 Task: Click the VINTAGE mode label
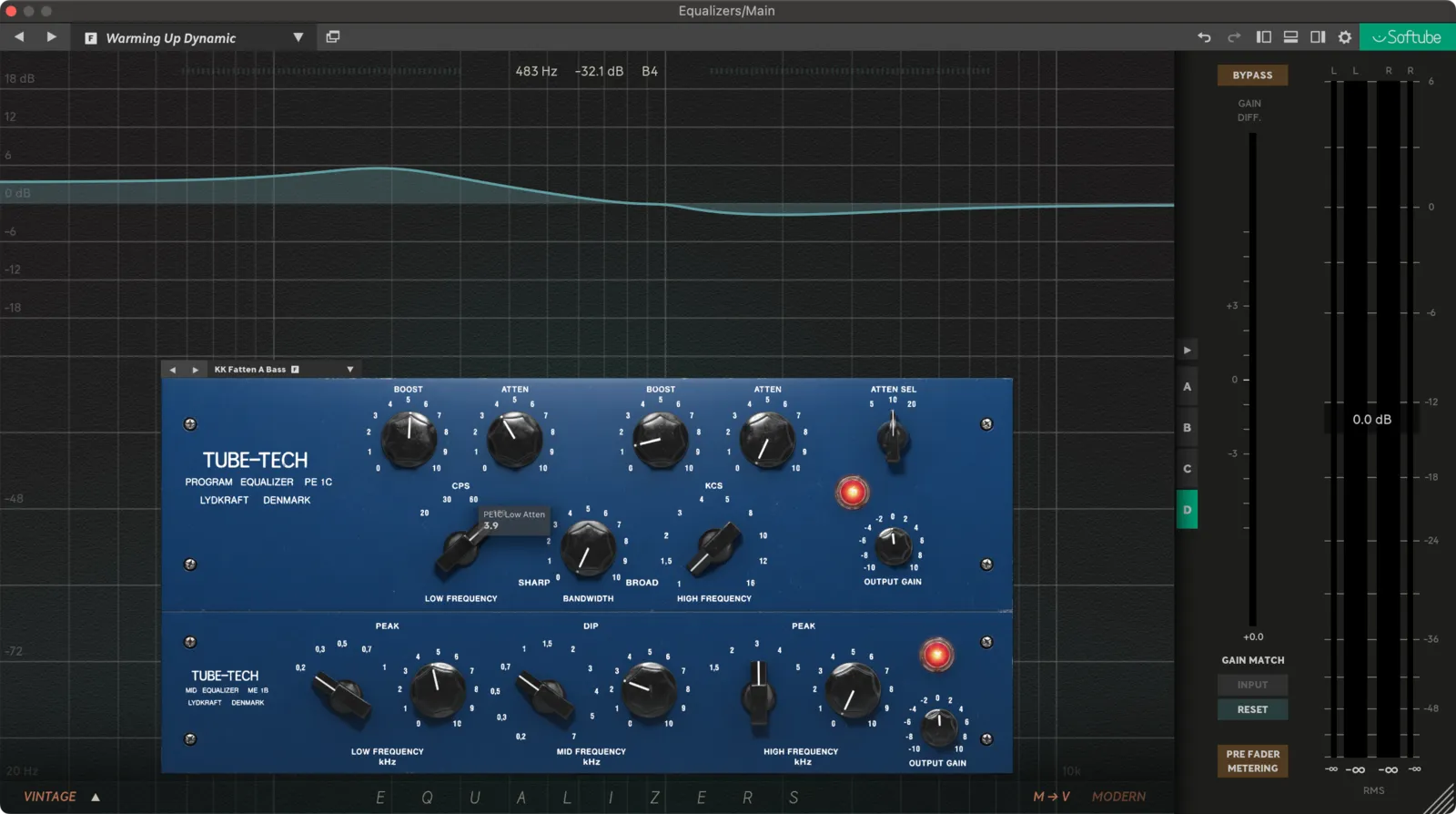point(50,797)
